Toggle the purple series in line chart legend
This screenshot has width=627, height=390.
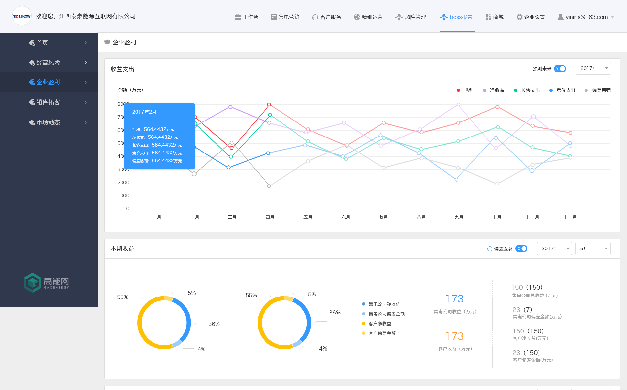click(493, 90)
